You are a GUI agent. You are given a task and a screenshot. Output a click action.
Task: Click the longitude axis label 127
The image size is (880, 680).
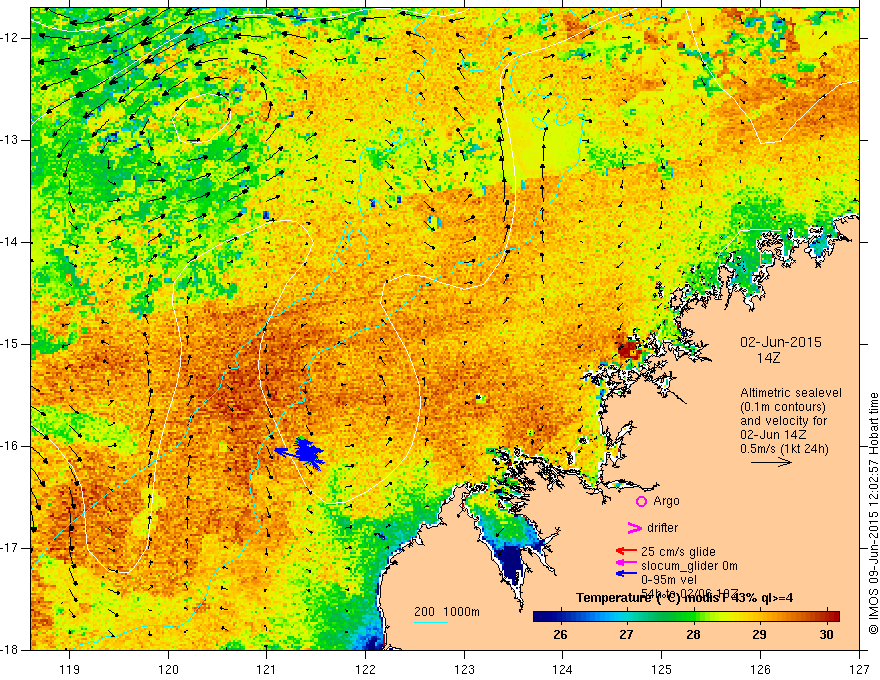click(x=859, y=669)
